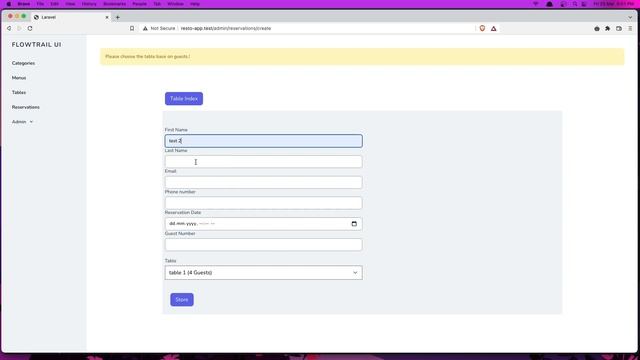Image resolution: width=640 pixels, height=360 pixels.
Task: Click the Brave Rewards triangle icon
Action: [493, 29]
